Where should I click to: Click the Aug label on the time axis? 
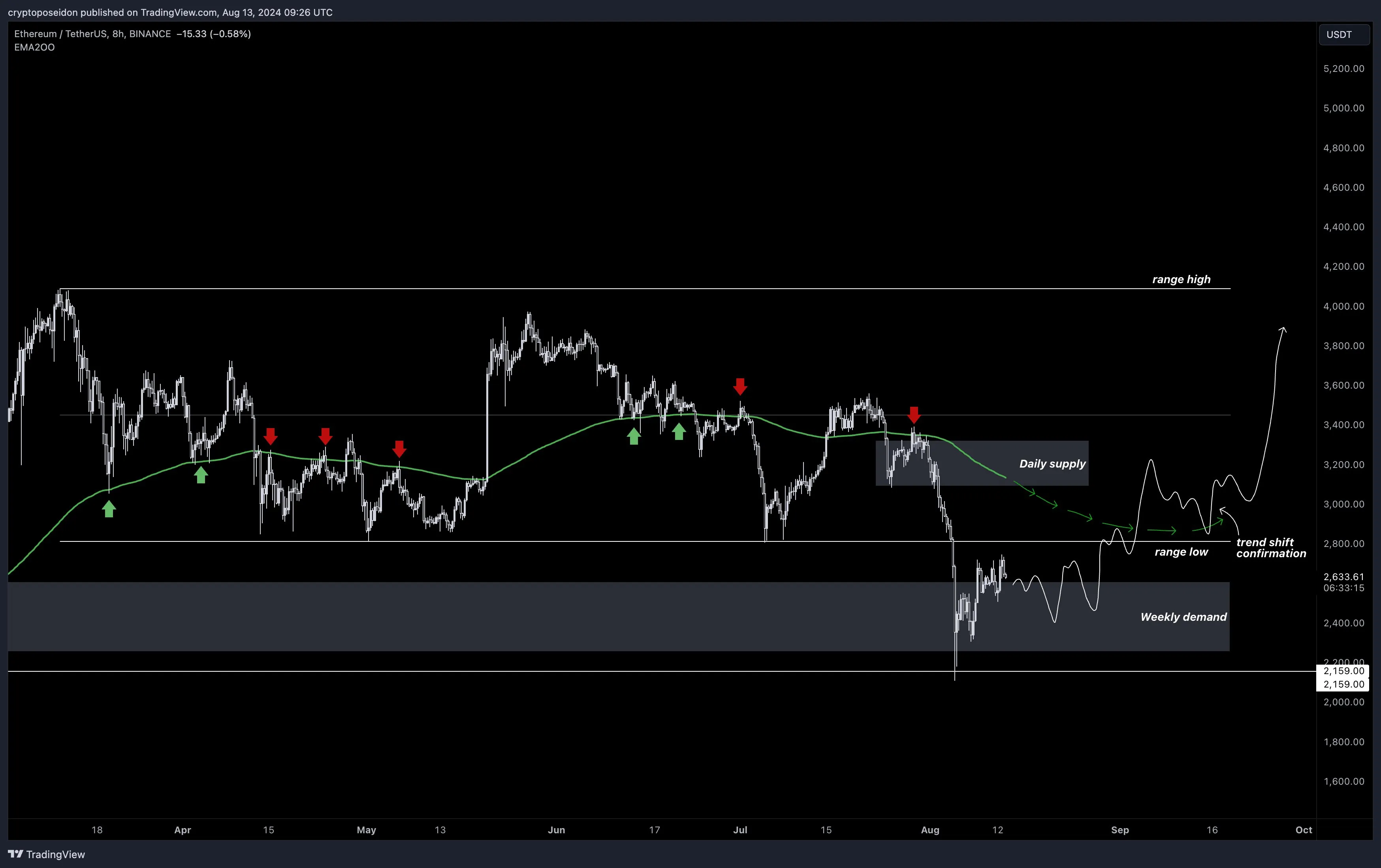tap(930, 830)
